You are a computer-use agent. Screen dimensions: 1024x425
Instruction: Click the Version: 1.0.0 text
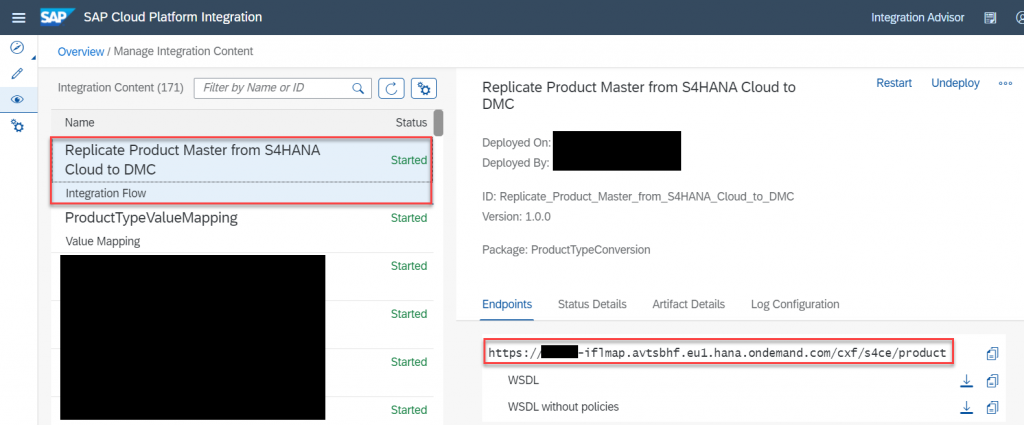[516, 217]
